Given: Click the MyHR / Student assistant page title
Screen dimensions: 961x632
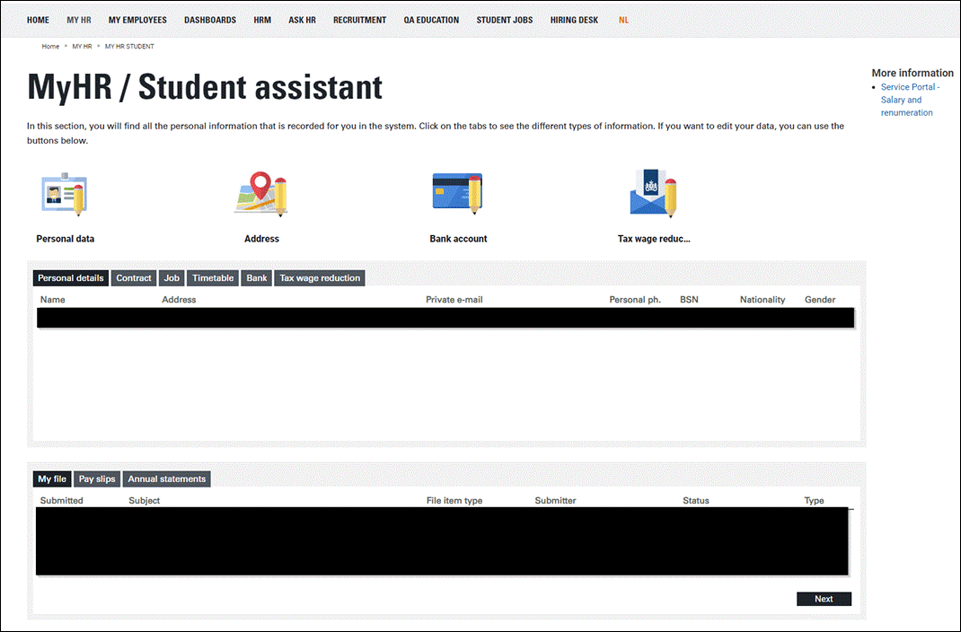Looking at the screenshot, I should (205, 87).
